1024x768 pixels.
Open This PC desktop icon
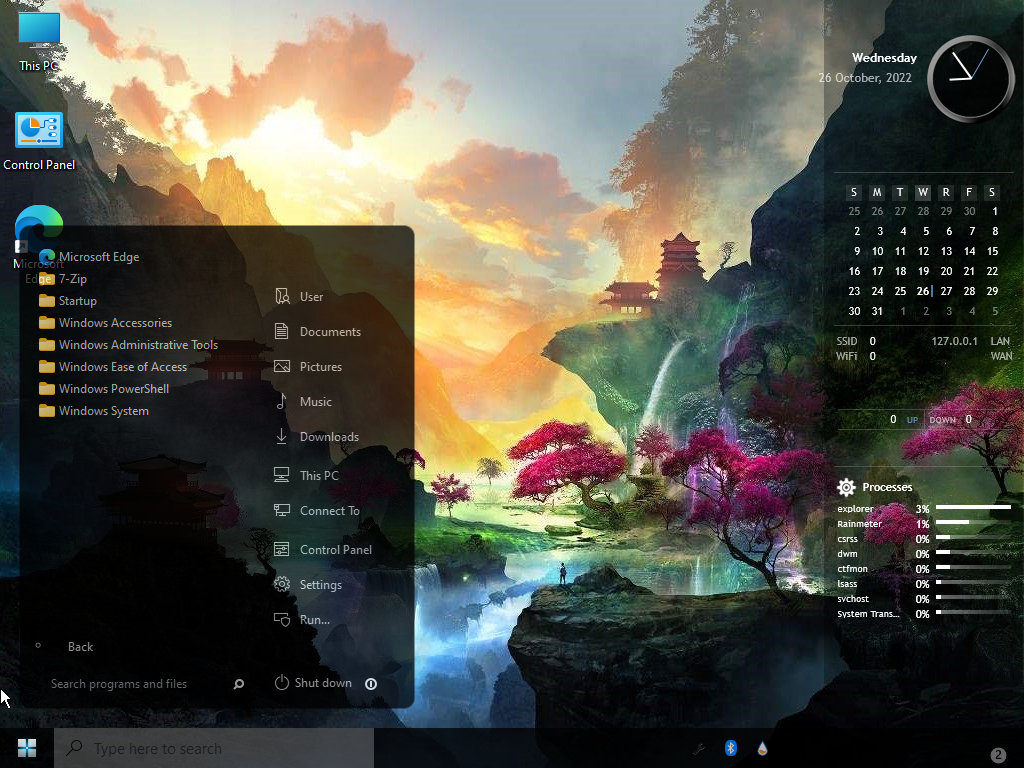[x=39, y=40]
